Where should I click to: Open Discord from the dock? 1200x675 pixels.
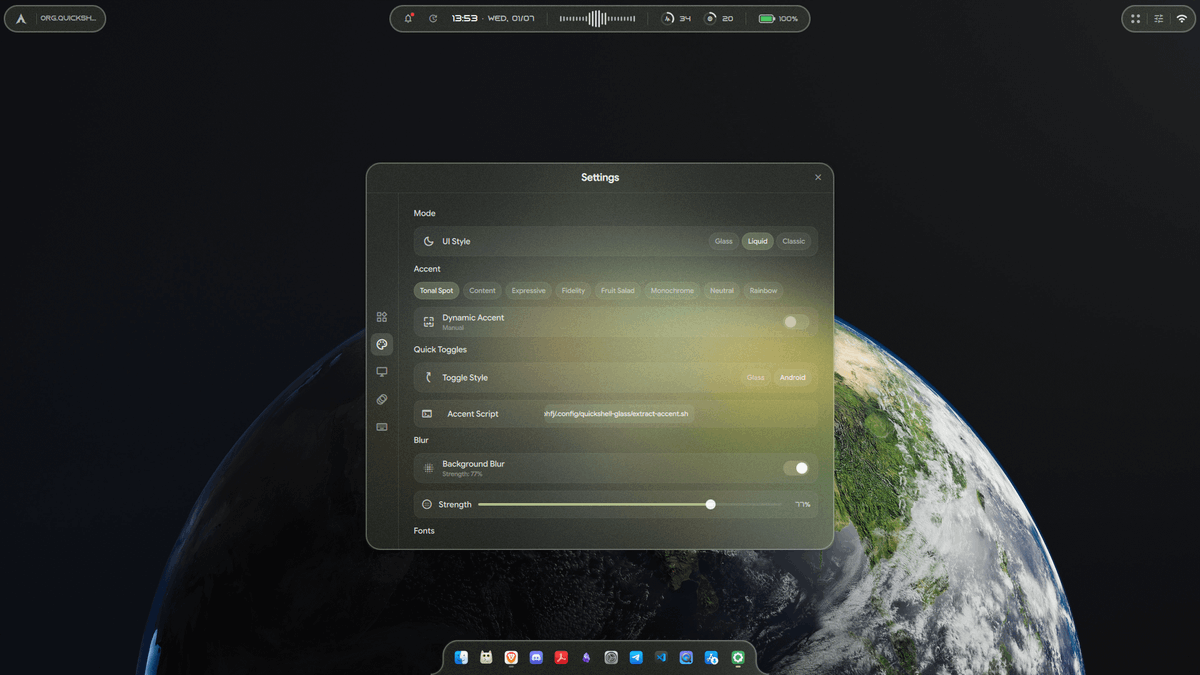[536, 657]
